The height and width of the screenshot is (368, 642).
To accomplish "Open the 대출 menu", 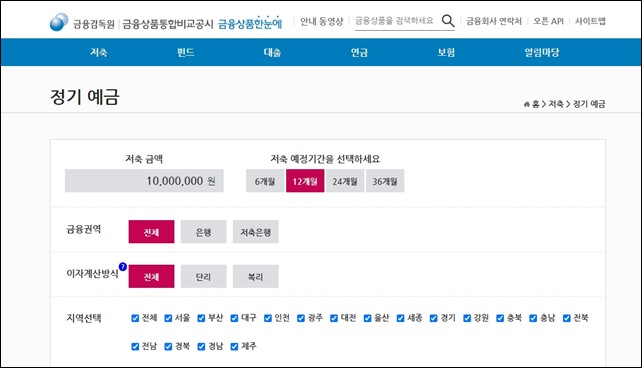I will tap(272, 52).
